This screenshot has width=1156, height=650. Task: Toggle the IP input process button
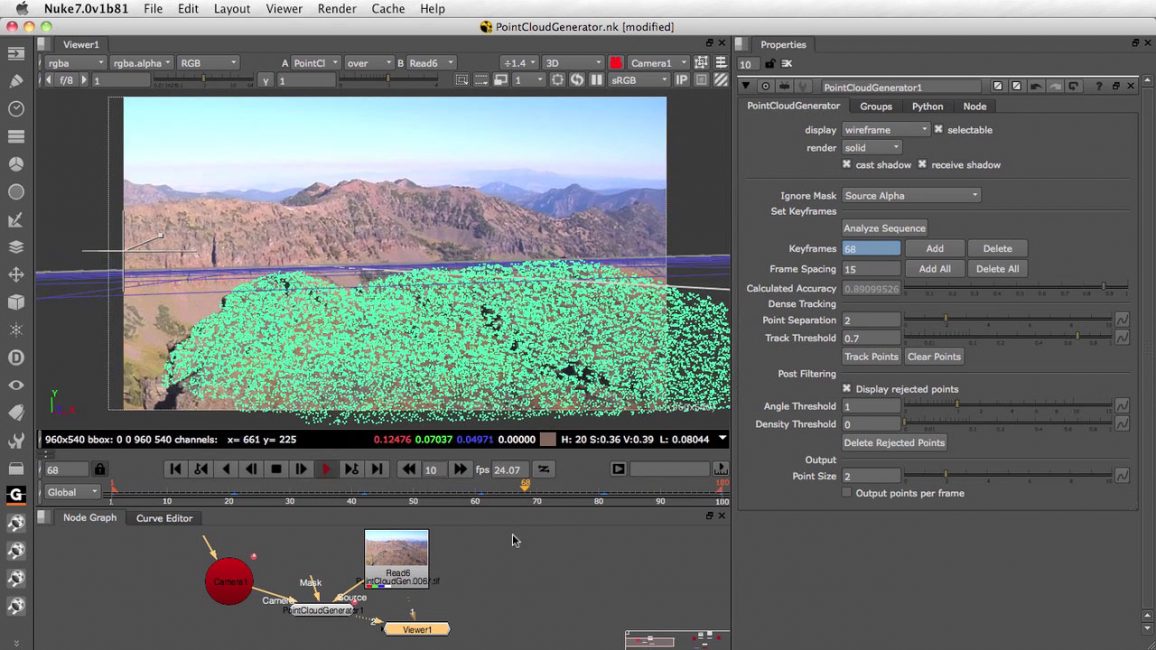pos(682,80)
